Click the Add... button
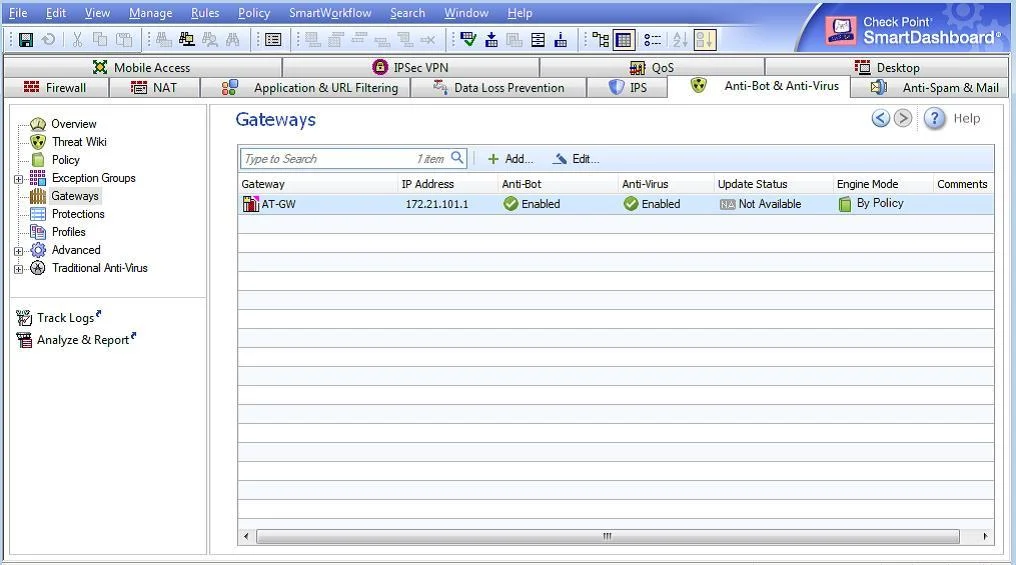This screenshot has height=565, width=1016. point(511,159)
